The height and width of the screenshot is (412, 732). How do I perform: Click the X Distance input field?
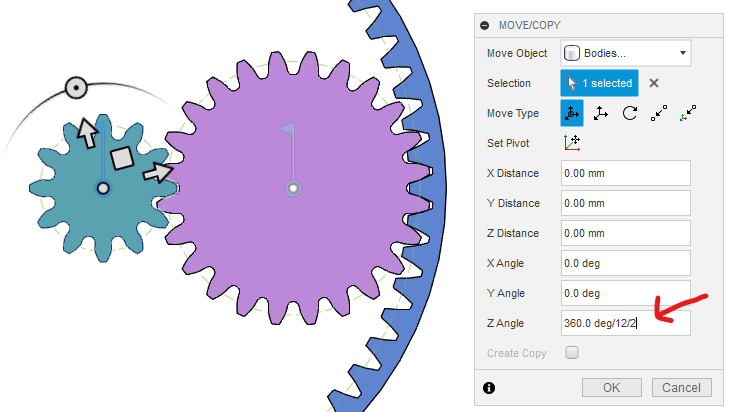pos(626,173)
